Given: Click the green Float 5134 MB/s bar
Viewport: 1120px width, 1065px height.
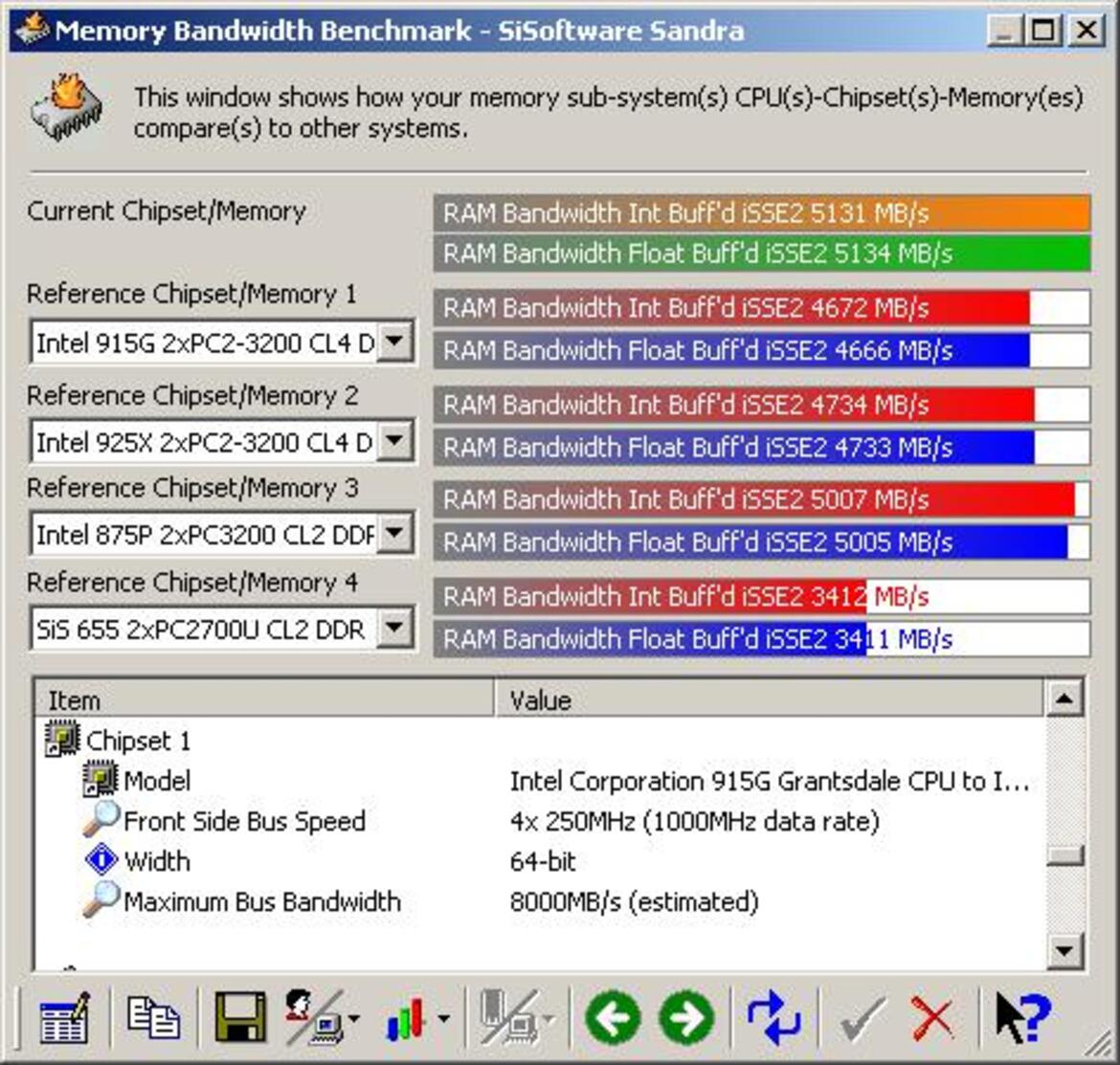Looking at the screenshot, I should click(762, 254).
